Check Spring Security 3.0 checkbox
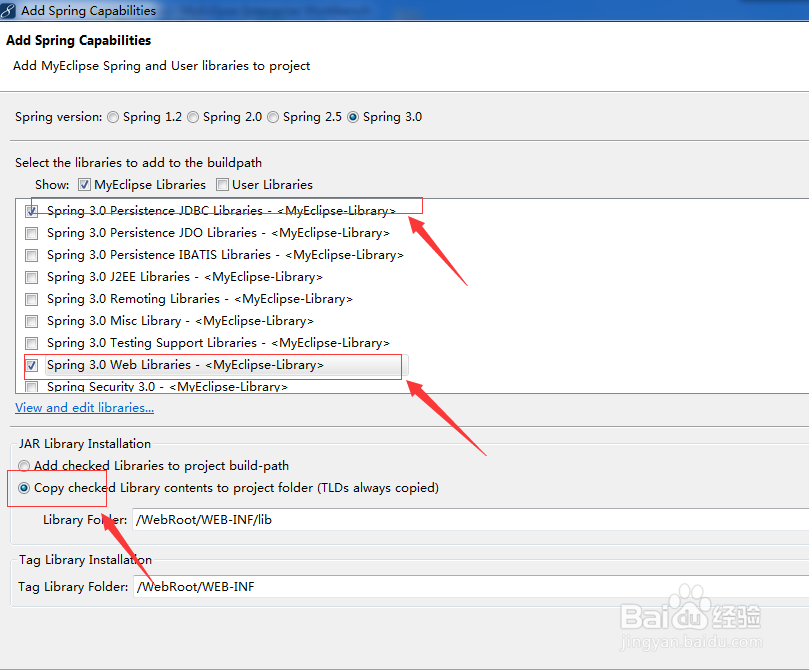Viewport: 809px width, 670px height. 31,387
